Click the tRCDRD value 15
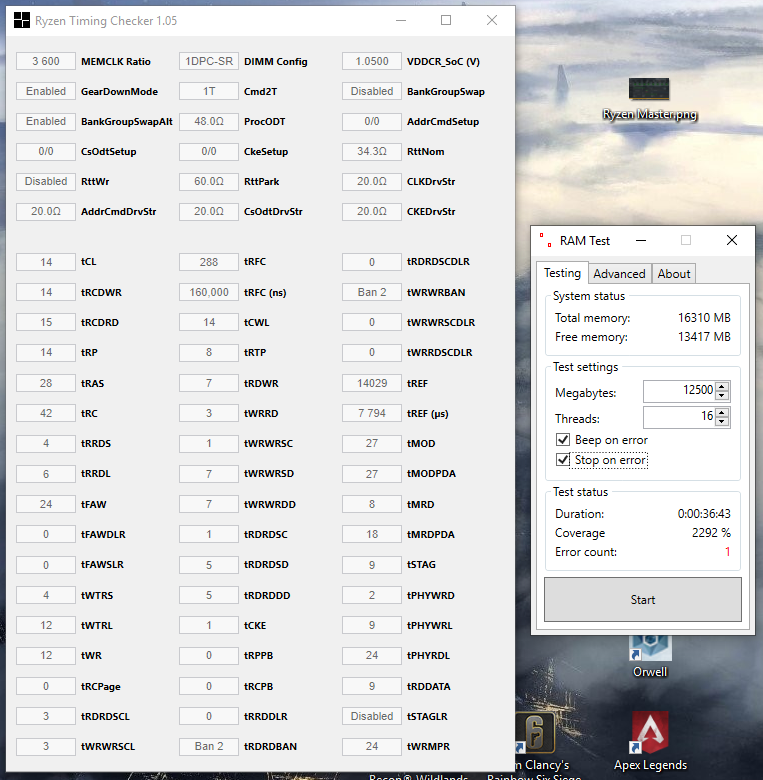Viewport: 763px width, 780px height. pyautogui.click(x=46, y=322)
